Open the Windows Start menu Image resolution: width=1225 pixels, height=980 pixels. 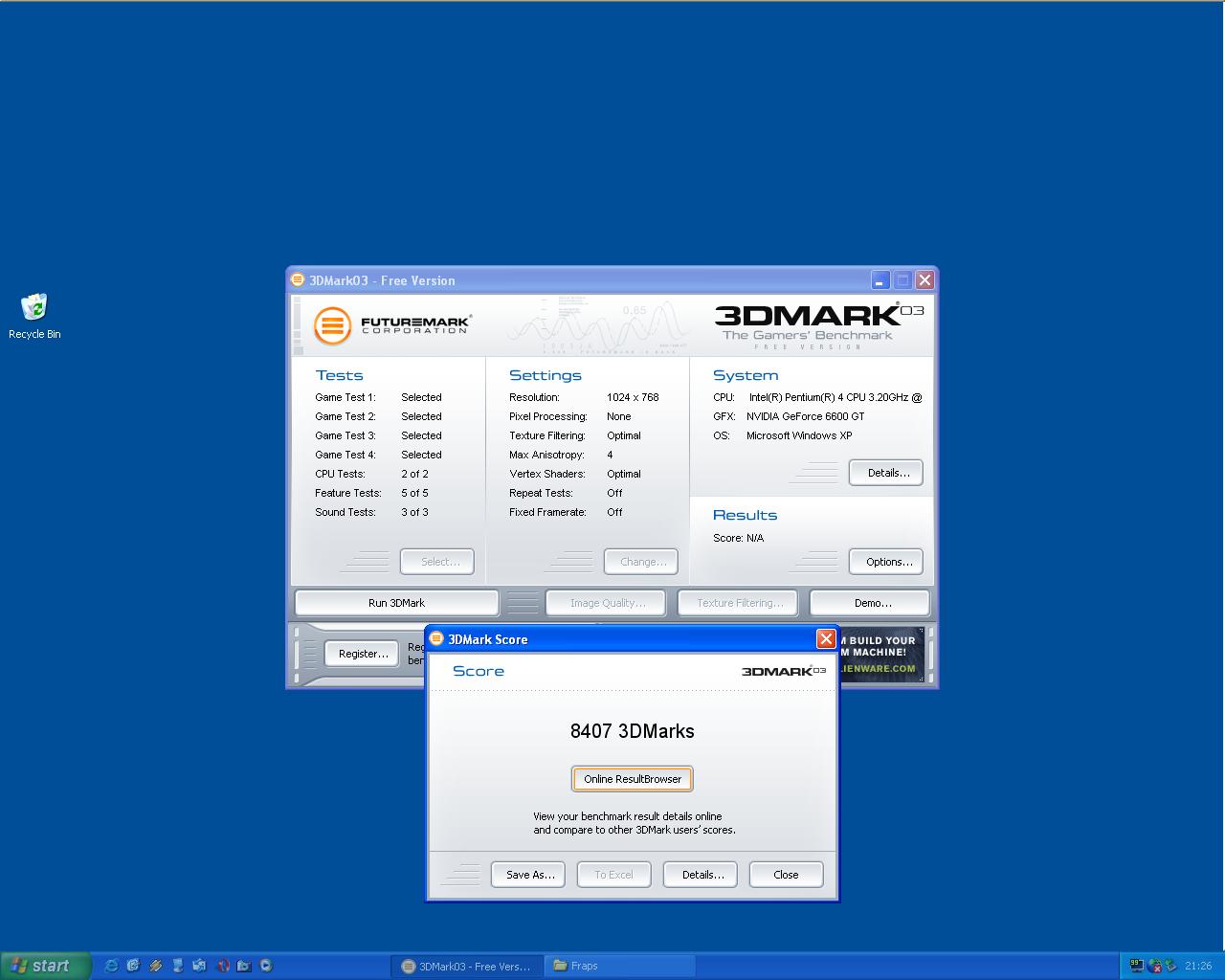click(x=46, y=966)
